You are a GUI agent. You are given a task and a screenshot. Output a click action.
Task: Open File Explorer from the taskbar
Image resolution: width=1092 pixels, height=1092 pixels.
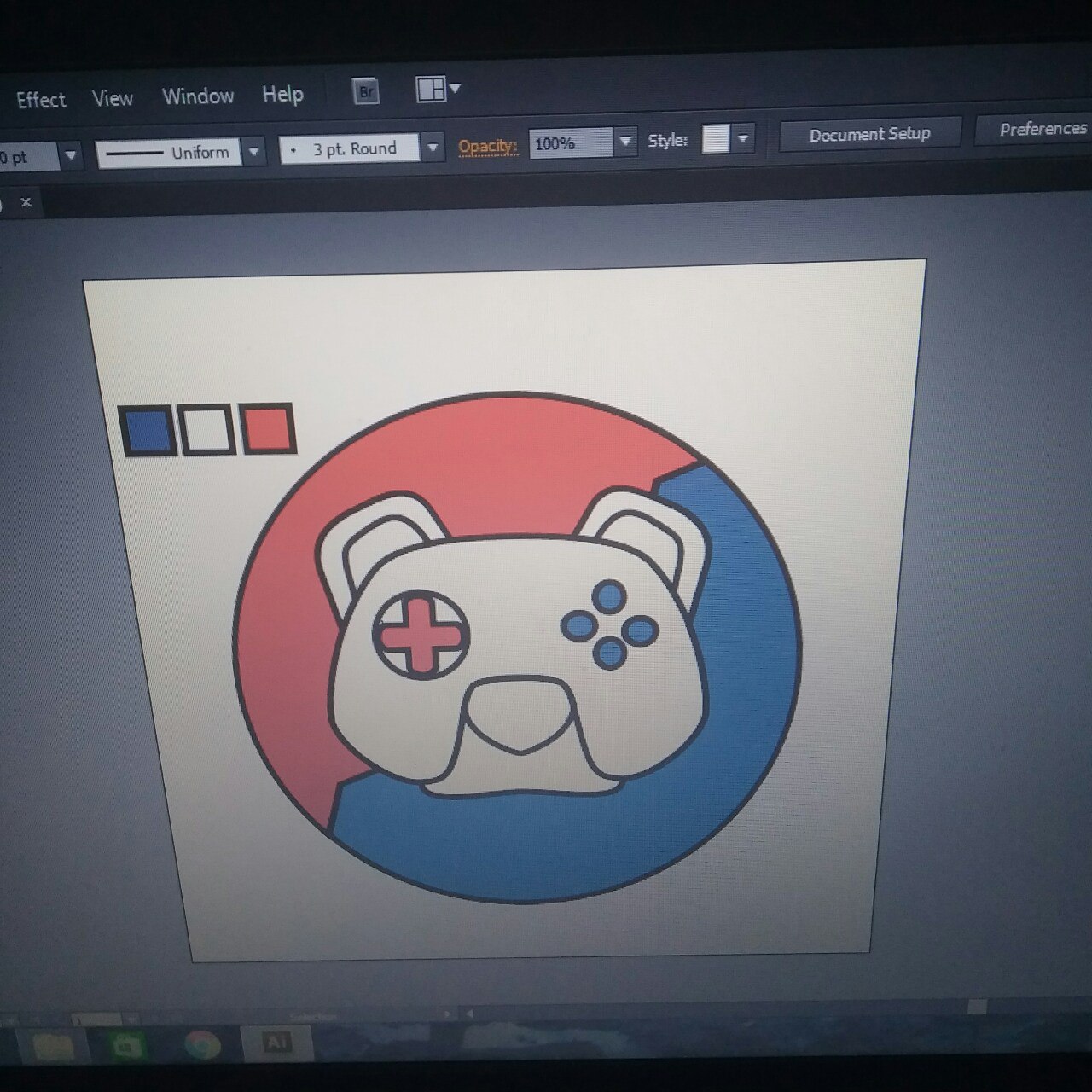pos(53,1044)
